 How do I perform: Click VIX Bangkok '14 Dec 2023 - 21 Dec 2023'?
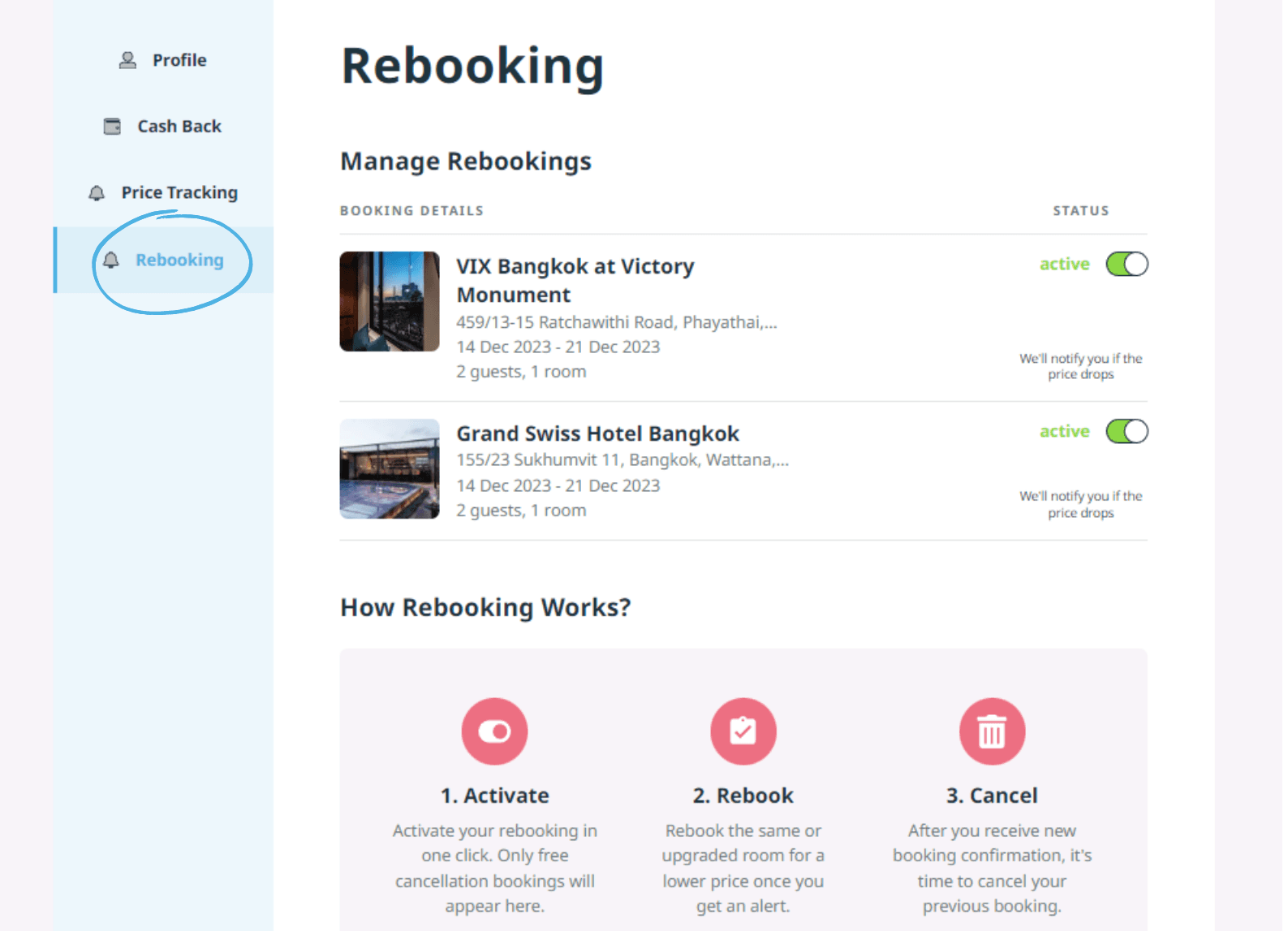[558, 347]
